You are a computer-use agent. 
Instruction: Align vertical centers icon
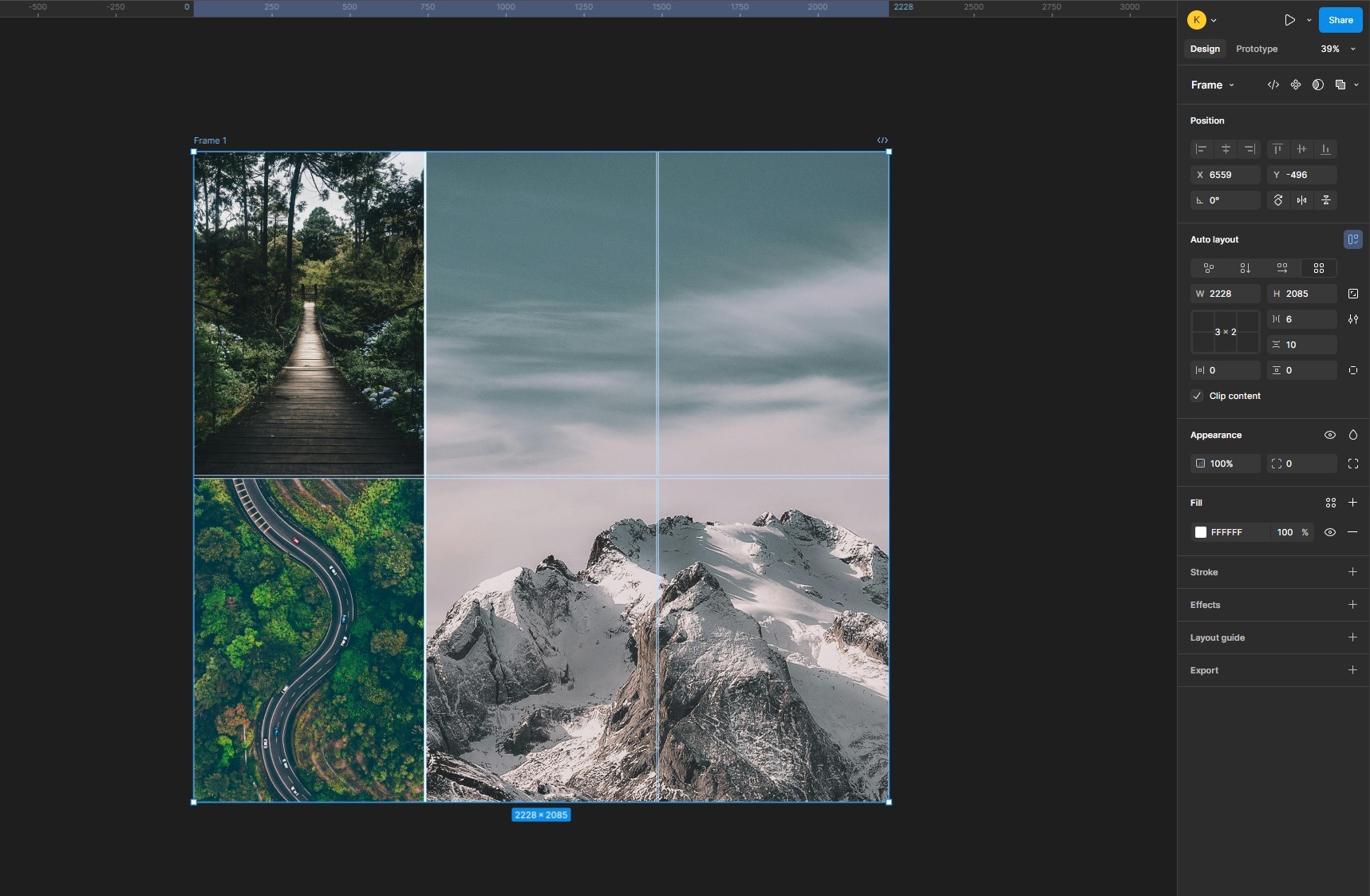pyautogui.click(x=1302, y=149)
